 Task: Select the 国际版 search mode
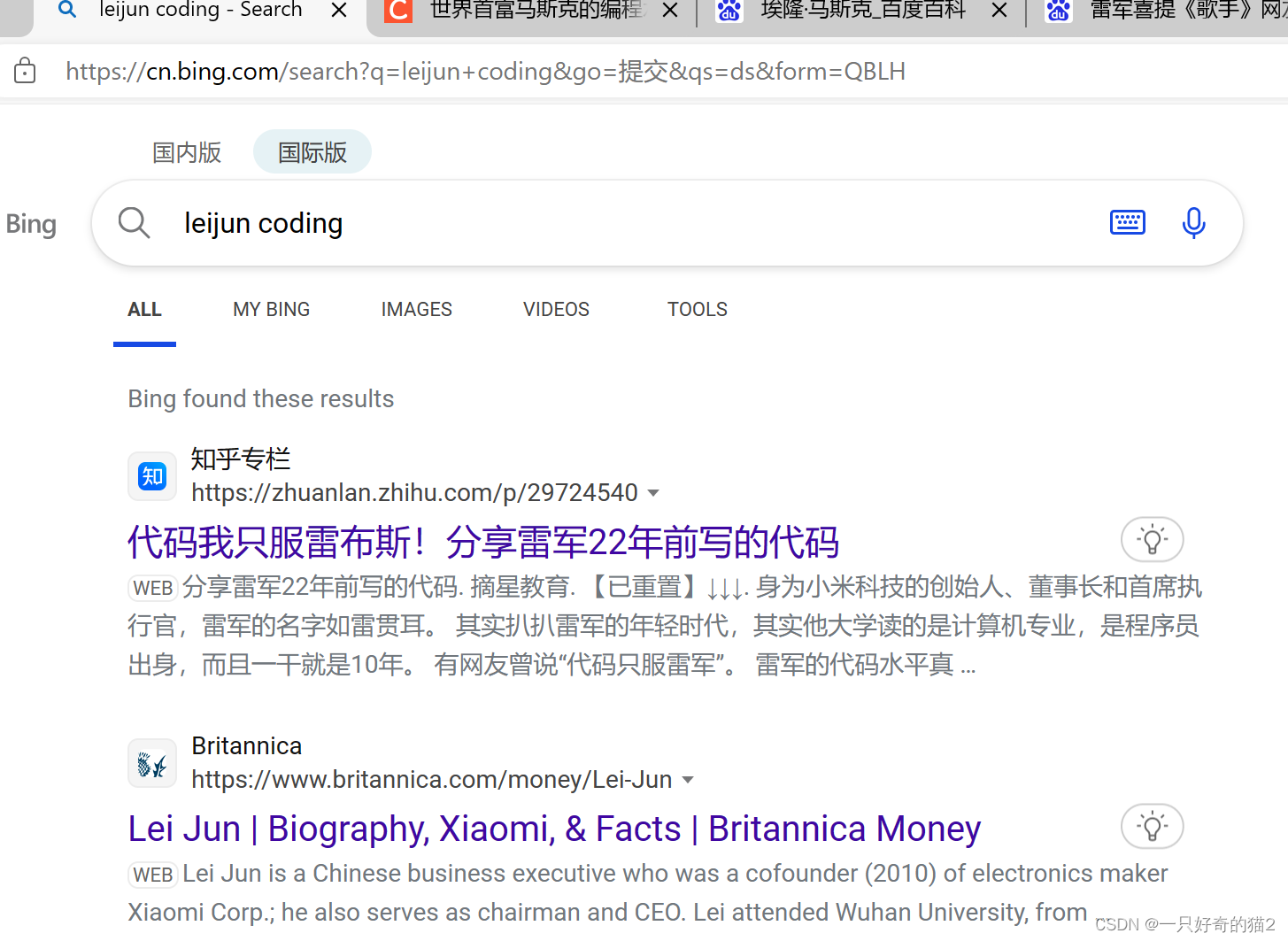coord(312,152)
